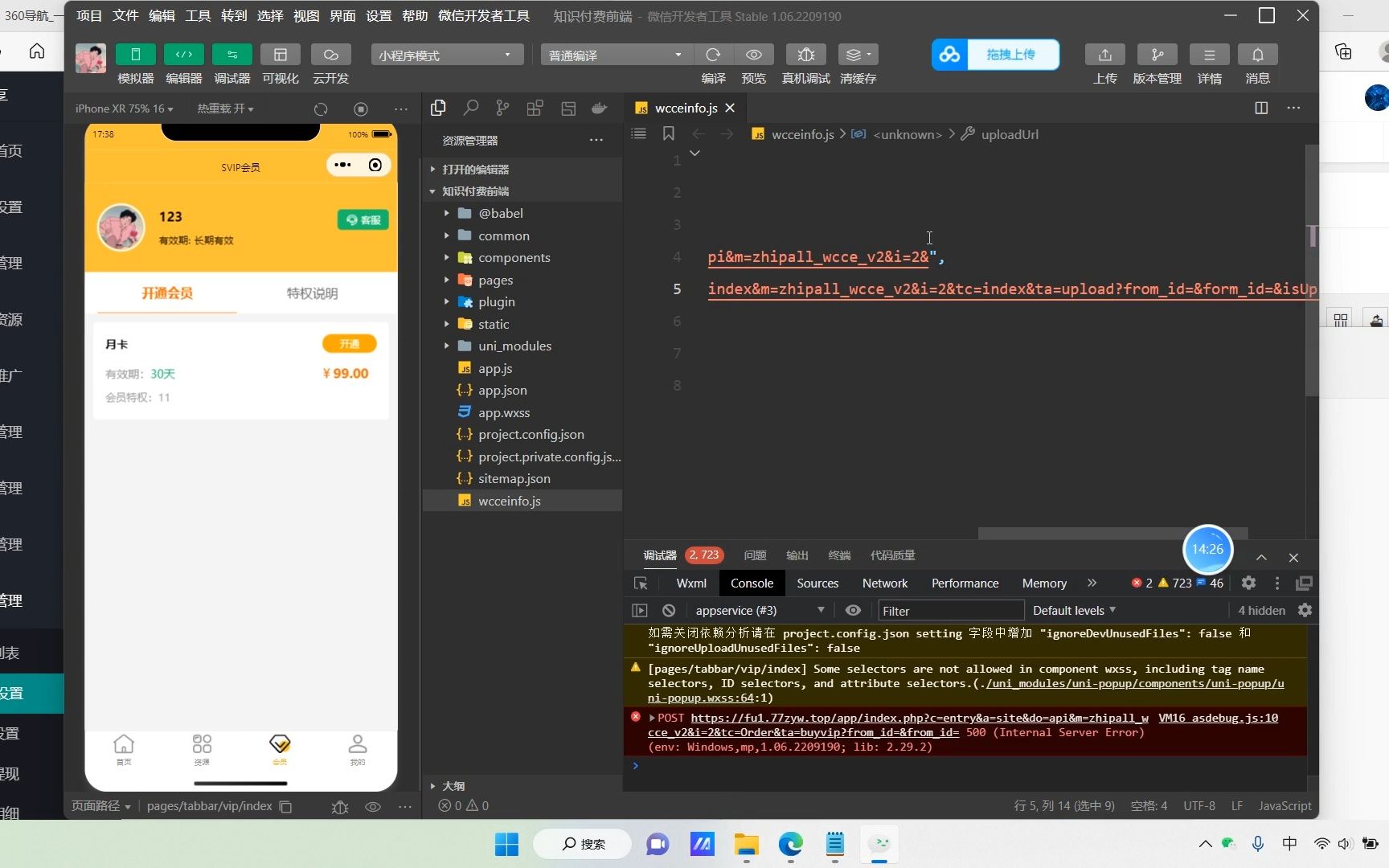Image resolution: width=1389 pixels, height=868 pixels.
Task: Click the element inspector picker icon
Action: pyautogui.click(x=641, y=583)
